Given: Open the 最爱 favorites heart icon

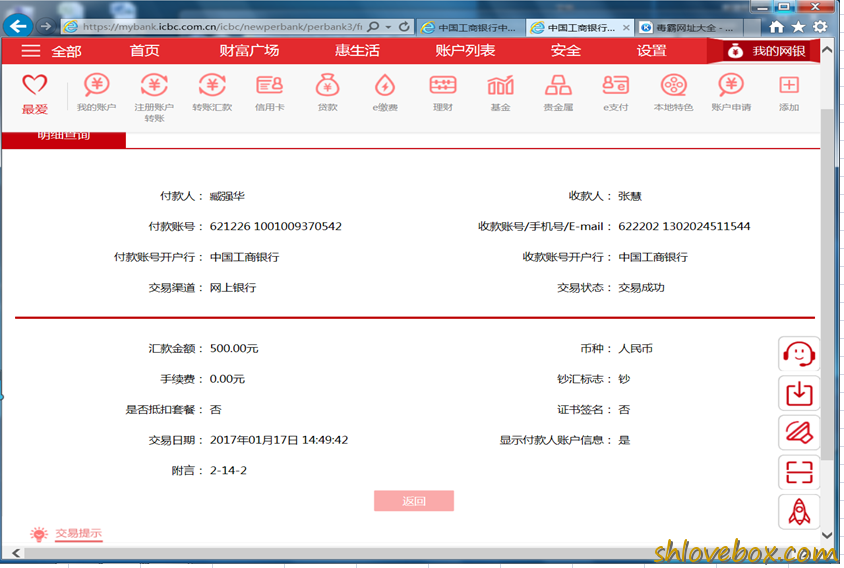Looking at the screenshot, I should [x=34, y=85].
